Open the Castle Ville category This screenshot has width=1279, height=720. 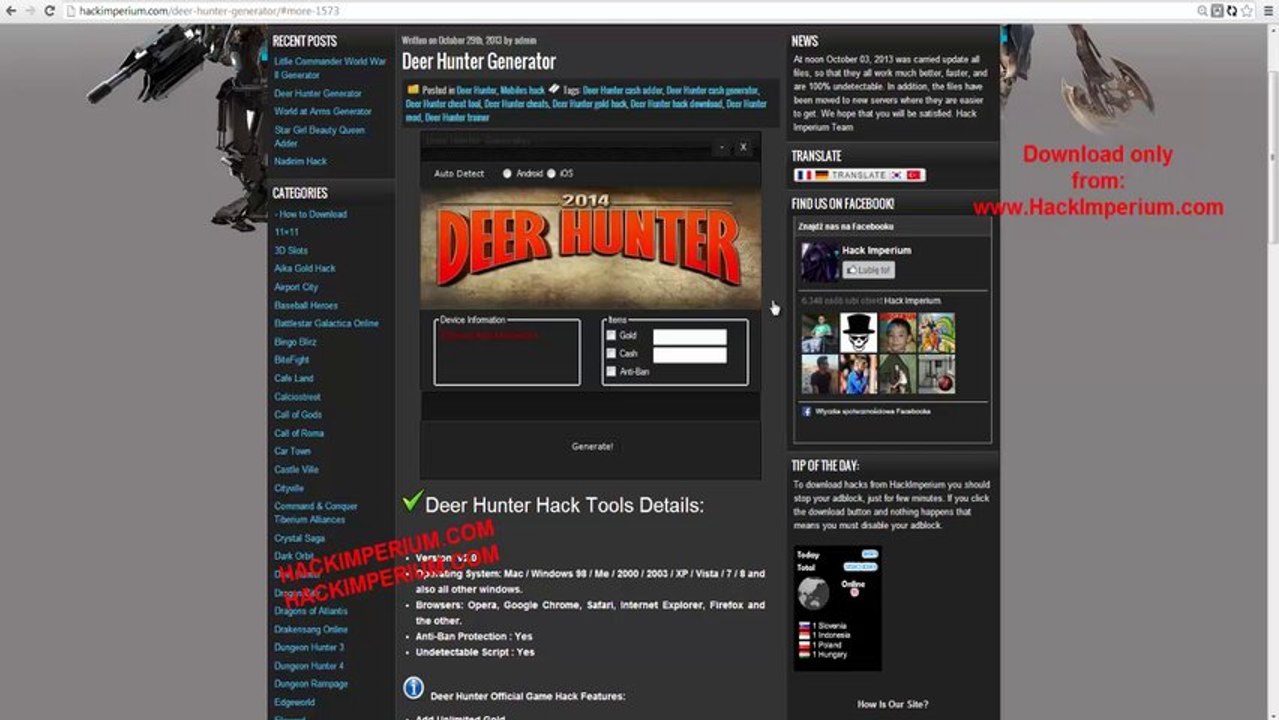coord(296,469)
